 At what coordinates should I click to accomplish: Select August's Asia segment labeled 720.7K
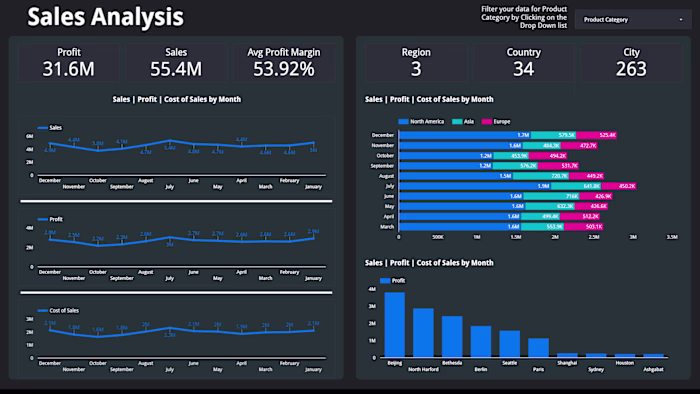541,176
